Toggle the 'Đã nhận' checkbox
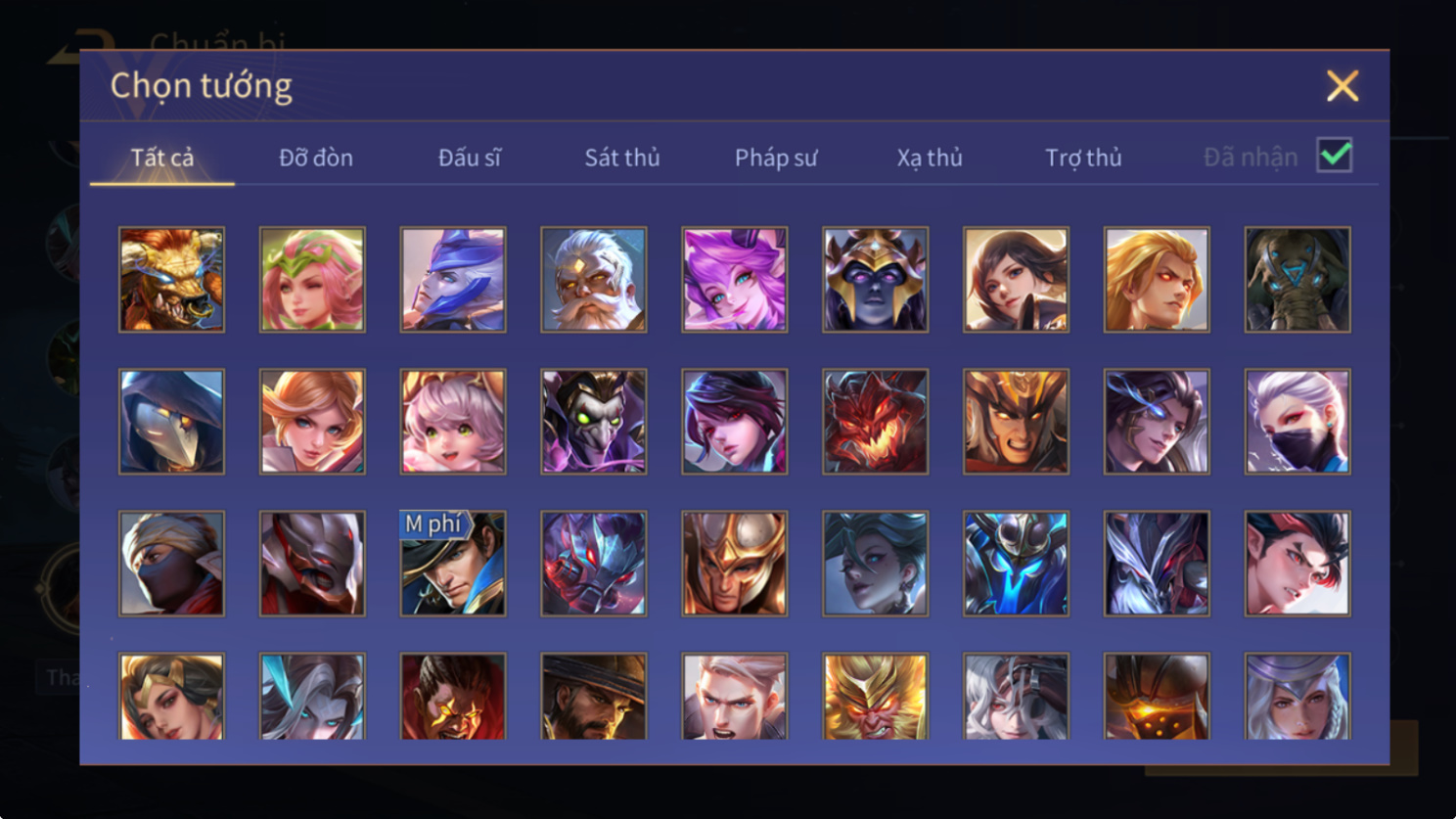Image resolution: width=1456 pixels, height=819 pixels. 1335,156
